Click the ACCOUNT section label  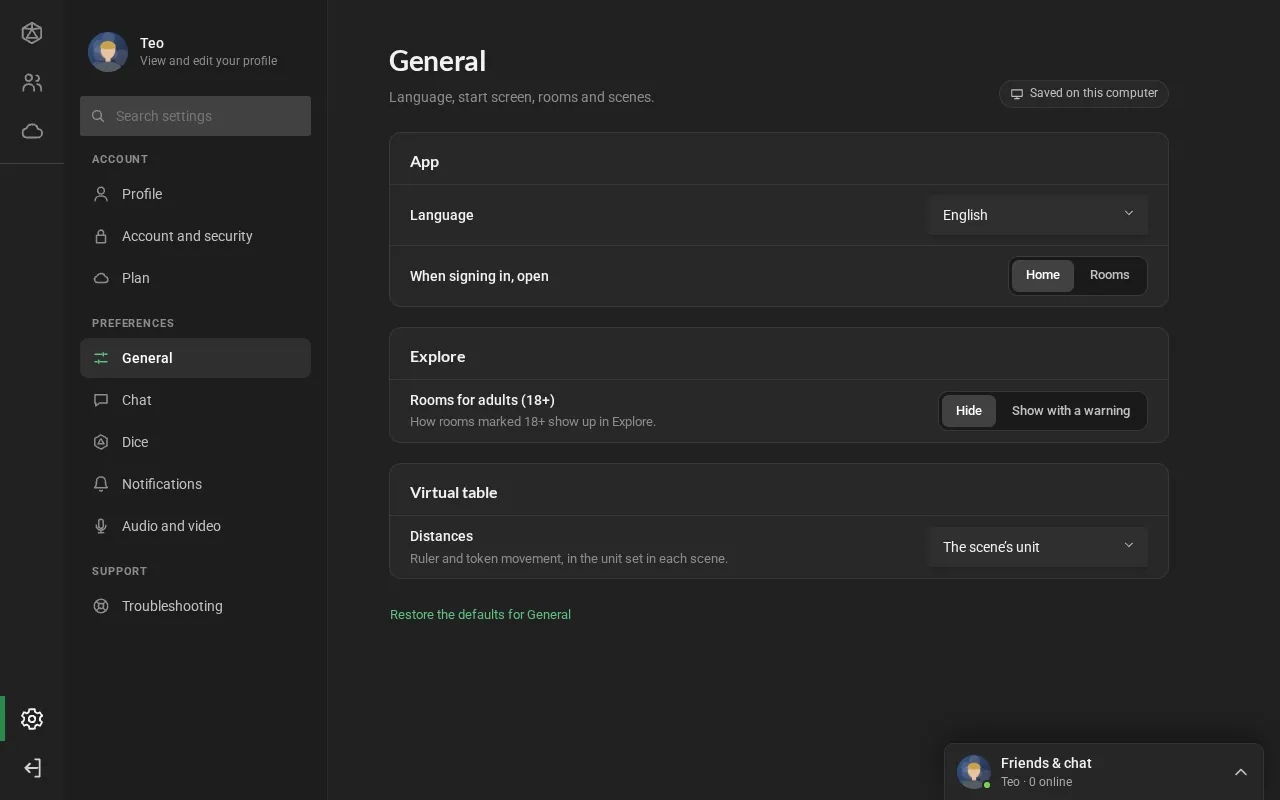120,159
